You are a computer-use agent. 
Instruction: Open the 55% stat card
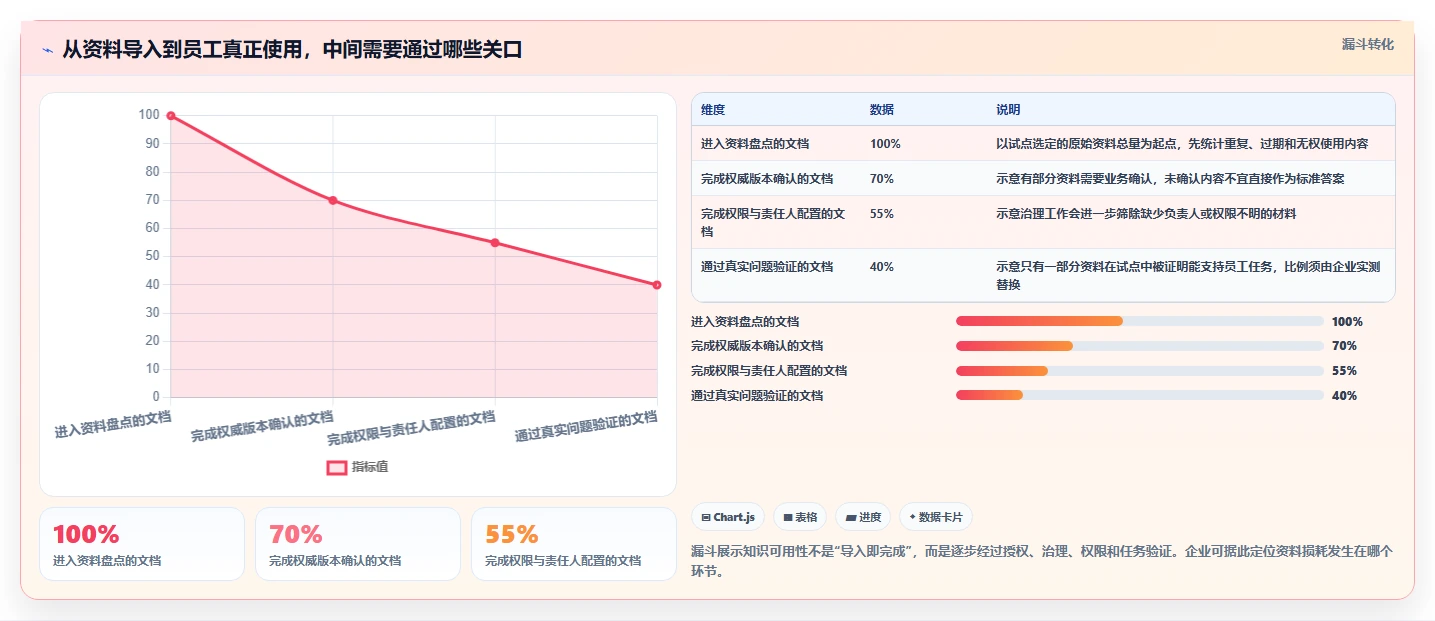574,544
